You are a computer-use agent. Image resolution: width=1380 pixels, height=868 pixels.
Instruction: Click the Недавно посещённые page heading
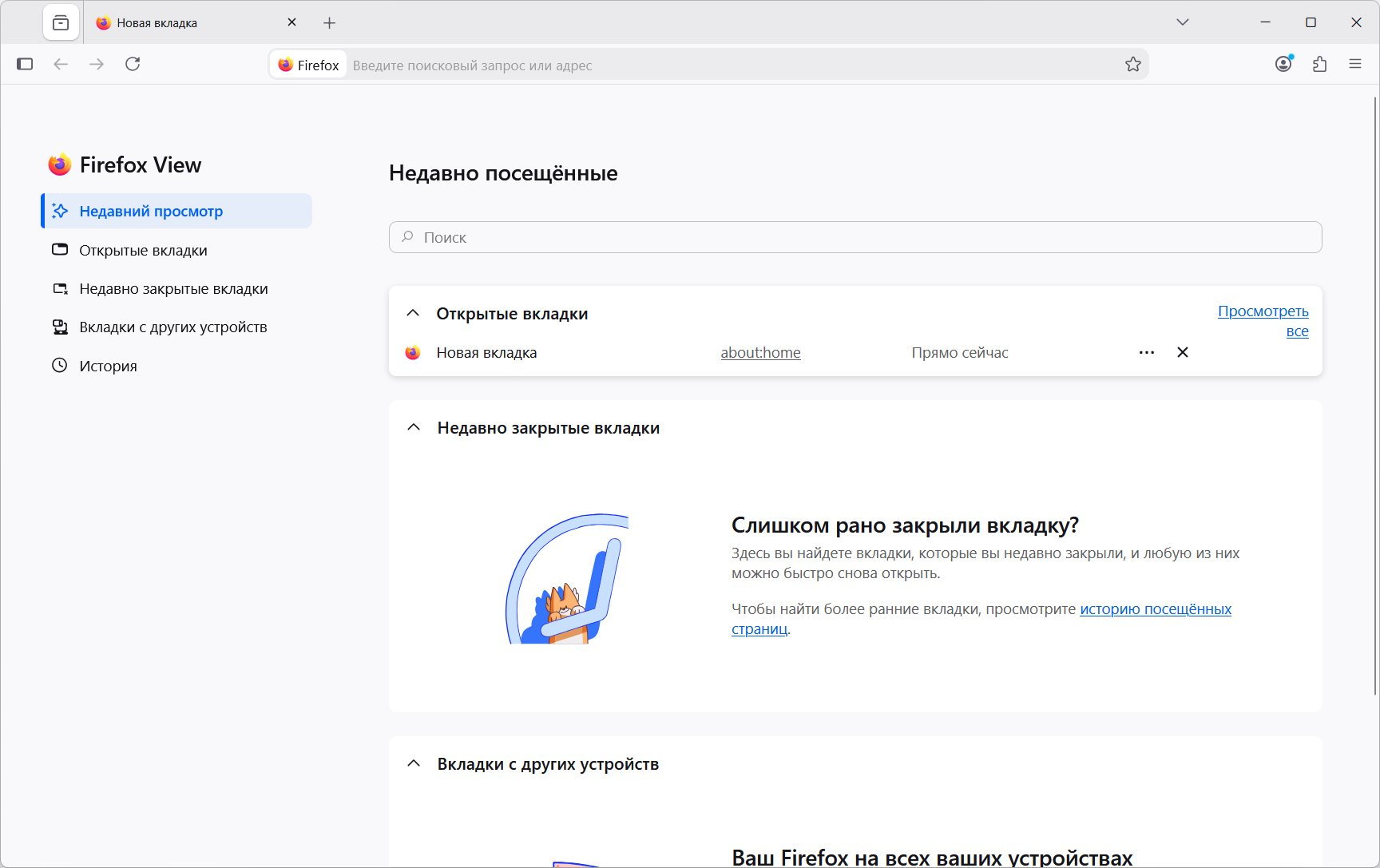pyautogui.click(x=503, y=173)
